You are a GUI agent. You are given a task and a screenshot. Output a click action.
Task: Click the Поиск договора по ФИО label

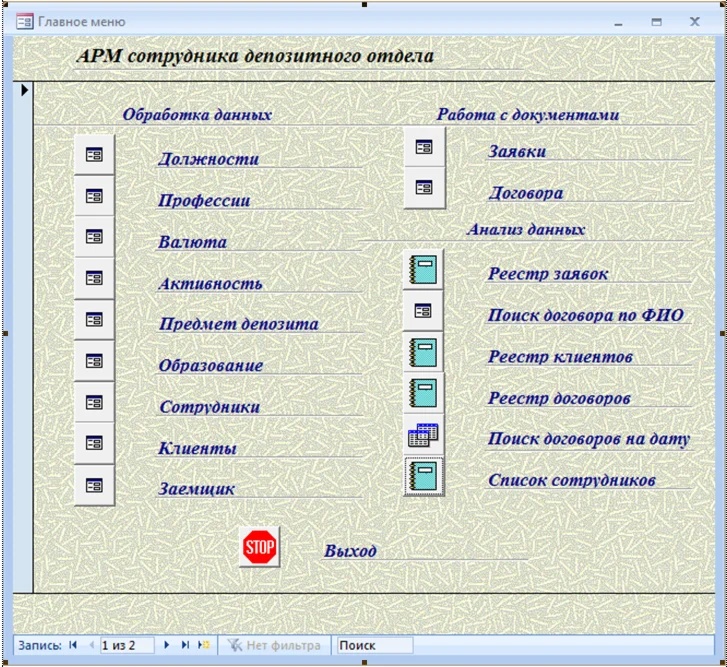tap(586, 315)
